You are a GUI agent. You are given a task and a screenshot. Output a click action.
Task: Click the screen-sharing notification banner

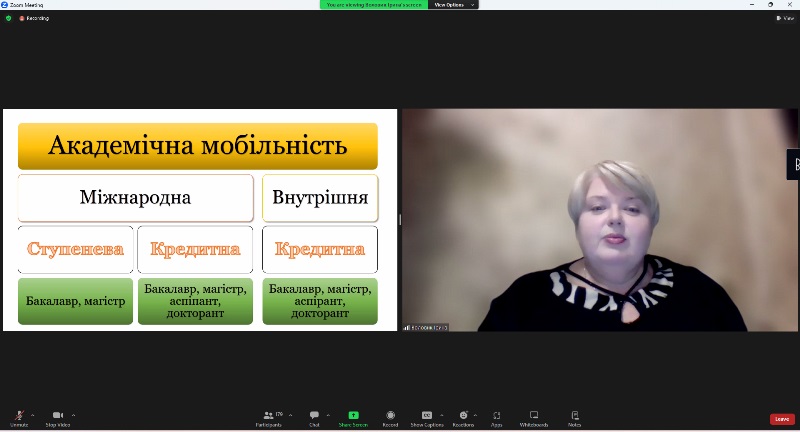click(374, 5)
